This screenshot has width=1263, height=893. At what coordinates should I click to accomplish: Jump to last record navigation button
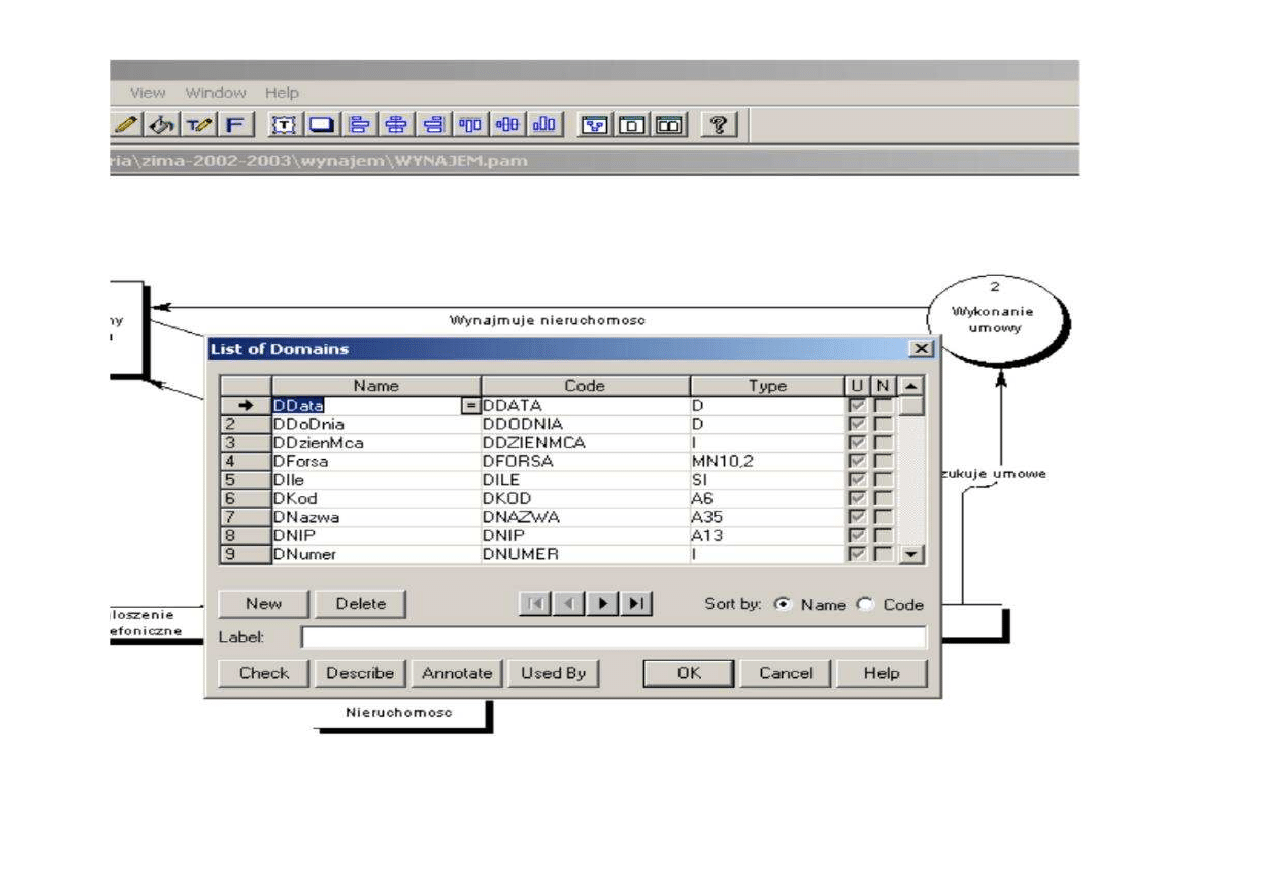click(x=636, y=604)
